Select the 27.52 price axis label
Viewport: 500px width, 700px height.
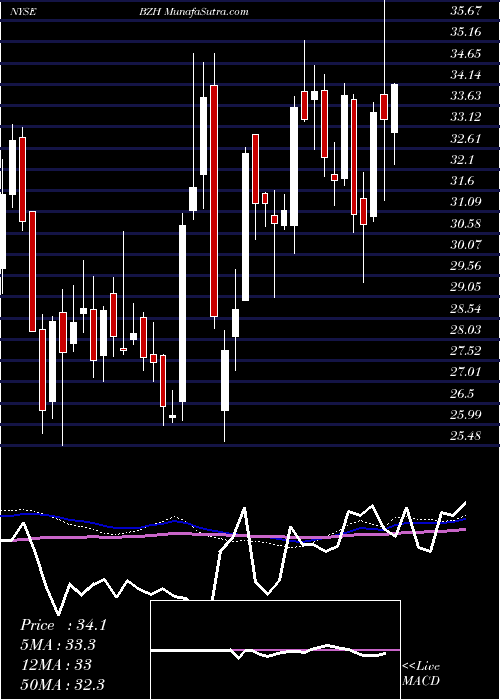pos(466,350)
